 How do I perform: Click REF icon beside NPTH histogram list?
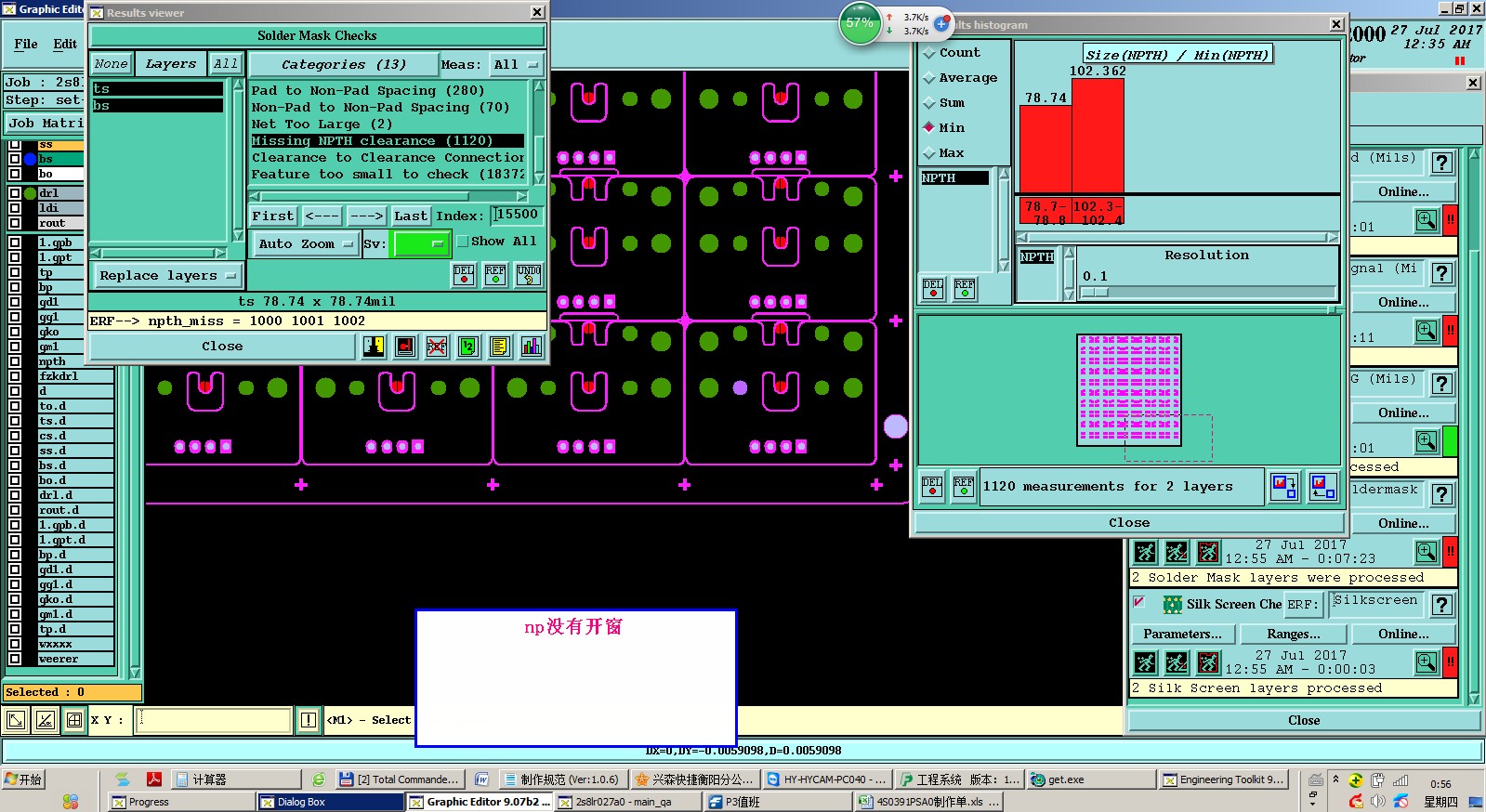965,288
